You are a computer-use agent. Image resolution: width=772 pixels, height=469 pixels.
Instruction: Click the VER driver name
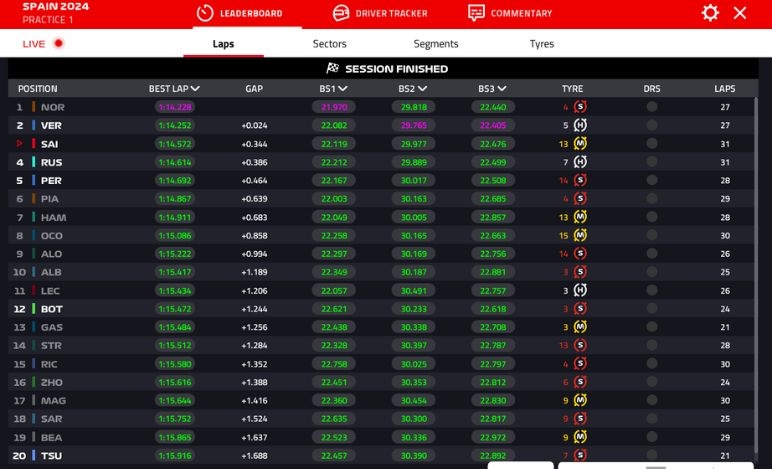(52, 126)
